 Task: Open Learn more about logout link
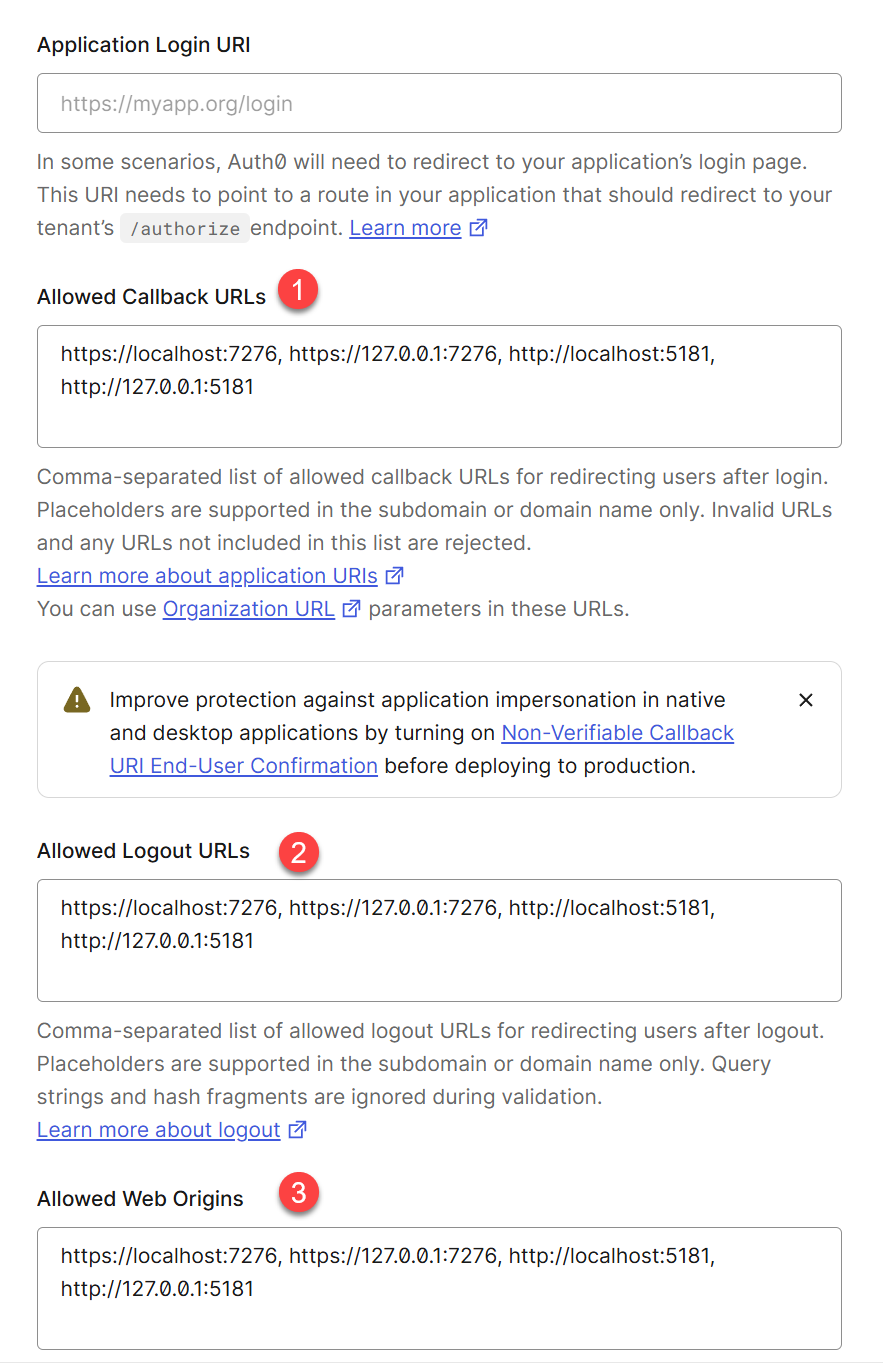tap(158, 1130)
